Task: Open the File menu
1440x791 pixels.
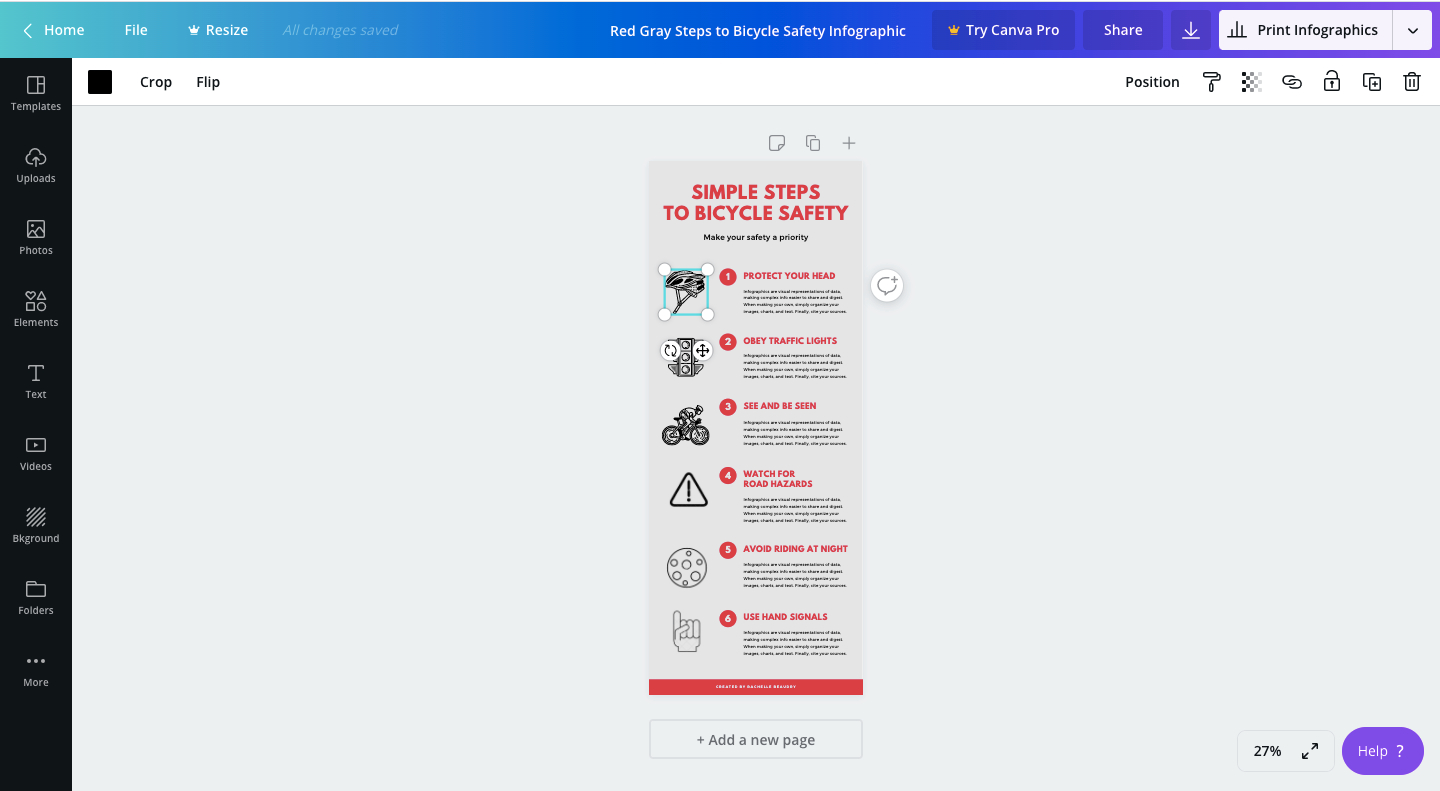Action: pyautogui.click(x=136, y=30)
